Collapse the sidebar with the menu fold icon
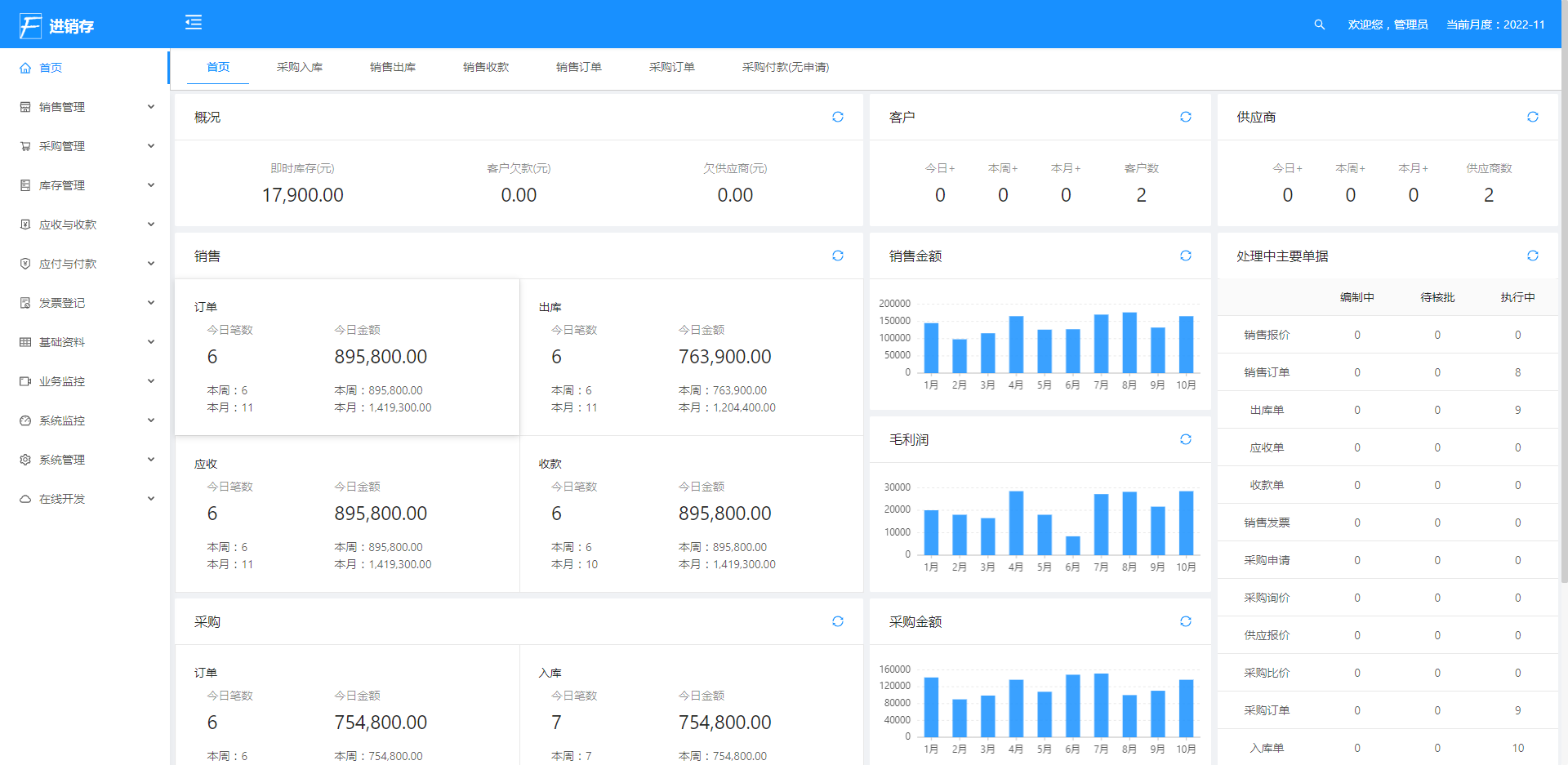 [x=194, y=22]
